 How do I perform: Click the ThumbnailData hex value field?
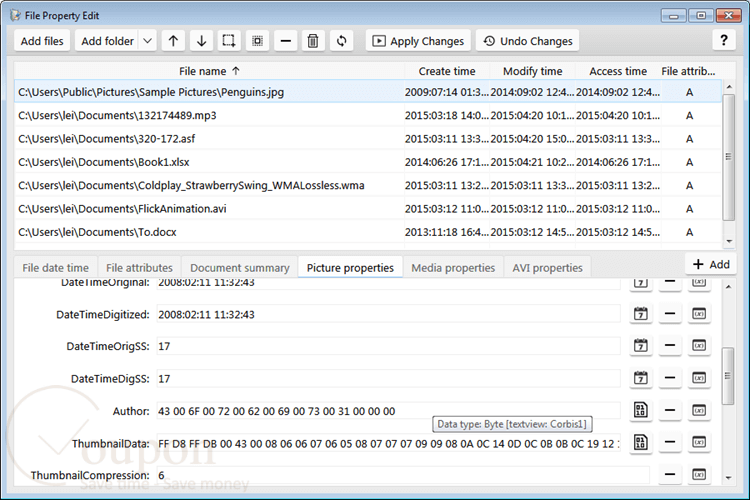click(x=388, y=443)
